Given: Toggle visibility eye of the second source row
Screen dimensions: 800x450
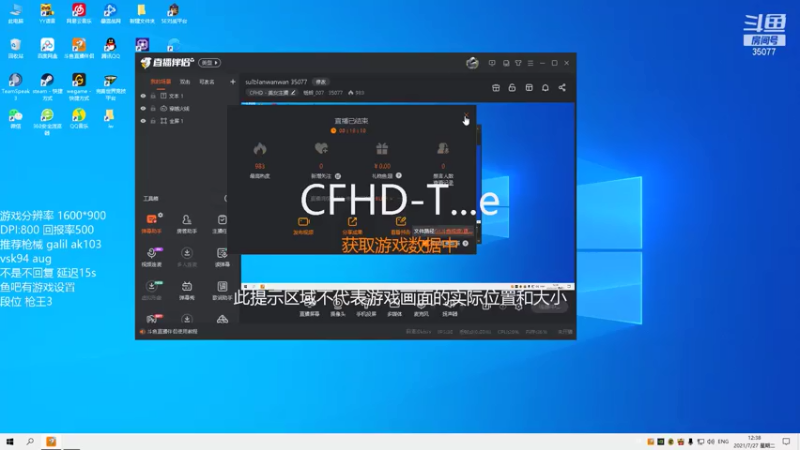Looking at the screenshot, I should (x=143, y=109).
